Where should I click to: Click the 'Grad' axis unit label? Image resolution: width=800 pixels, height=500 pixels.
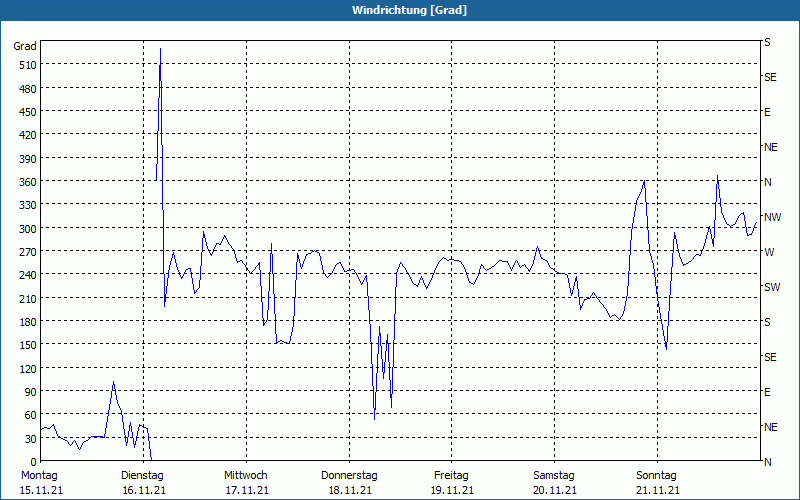pyautogui.click(x=25, y=46)
